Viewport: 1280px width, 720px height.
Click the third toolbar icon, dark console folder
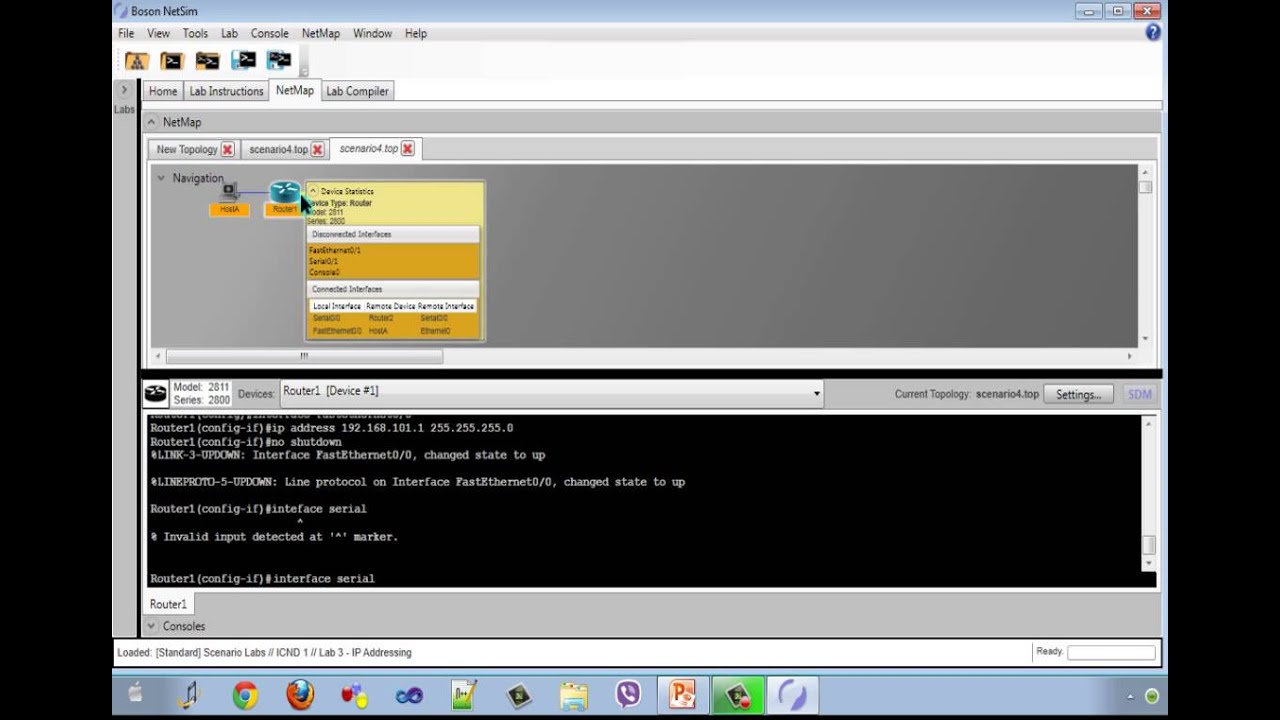tap(207, 61)
